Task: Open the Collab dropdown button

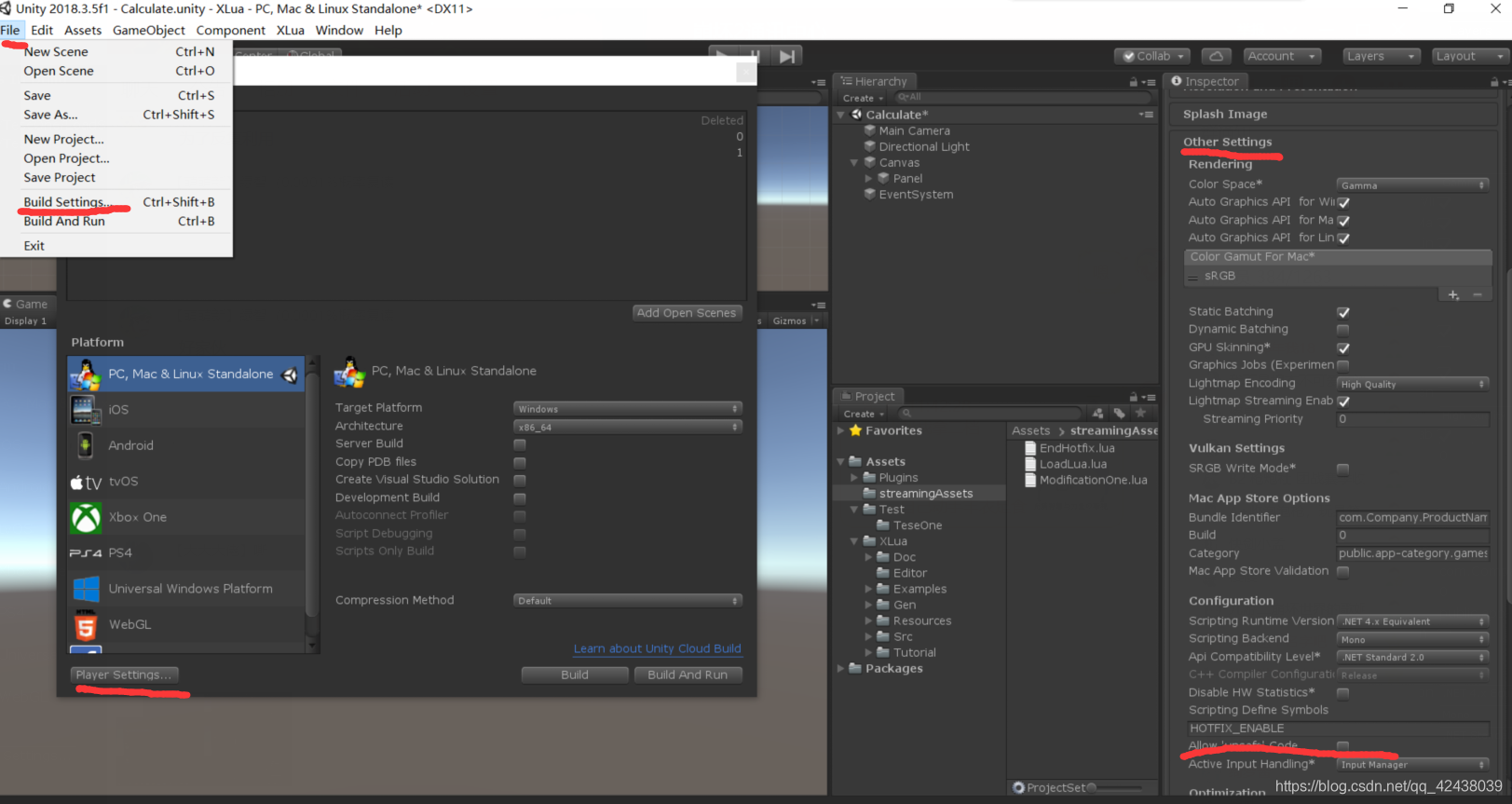Action: [1153, 56]
